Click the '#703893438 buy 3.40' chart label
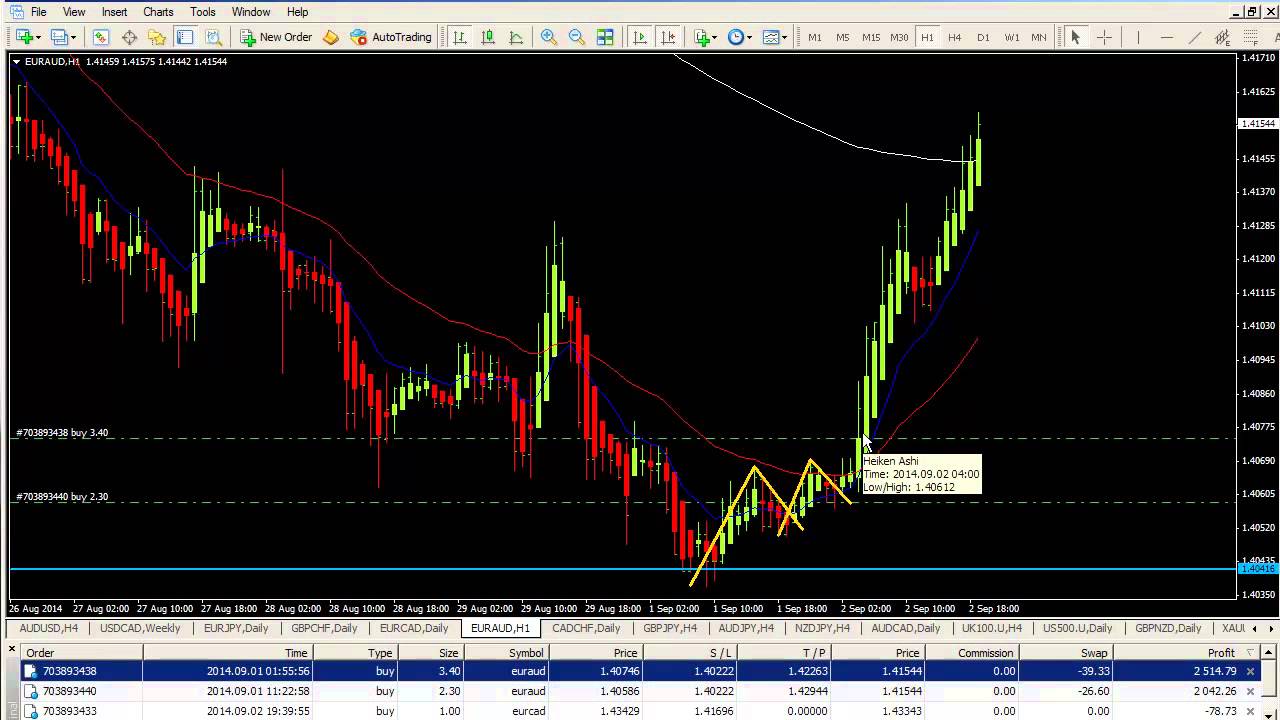Image resolution: width=1280 pixels, height=720 pixels. [x=62, y=433]
